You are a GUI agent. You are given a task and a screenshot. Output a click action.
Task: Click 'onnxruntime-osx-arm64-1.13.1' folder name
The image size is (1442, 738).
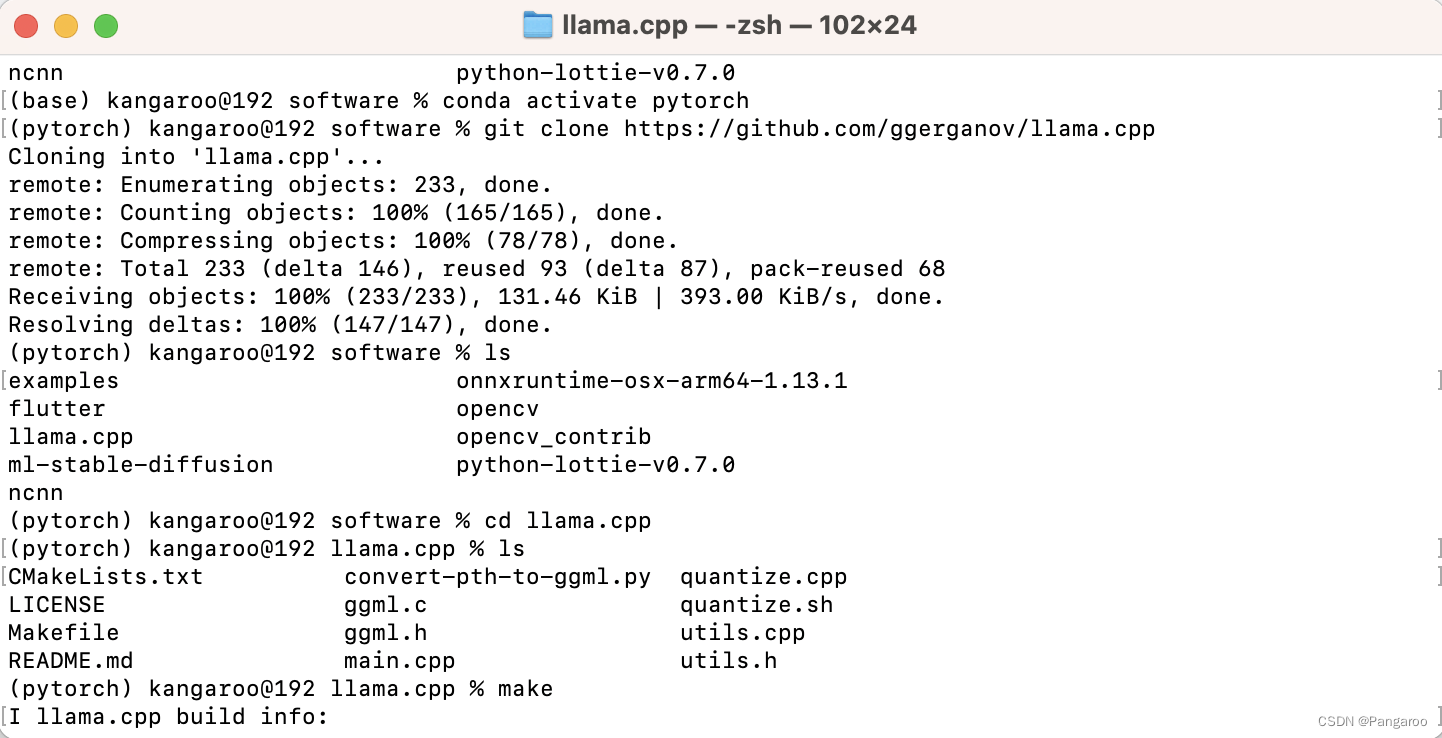(x=652, y=381)
